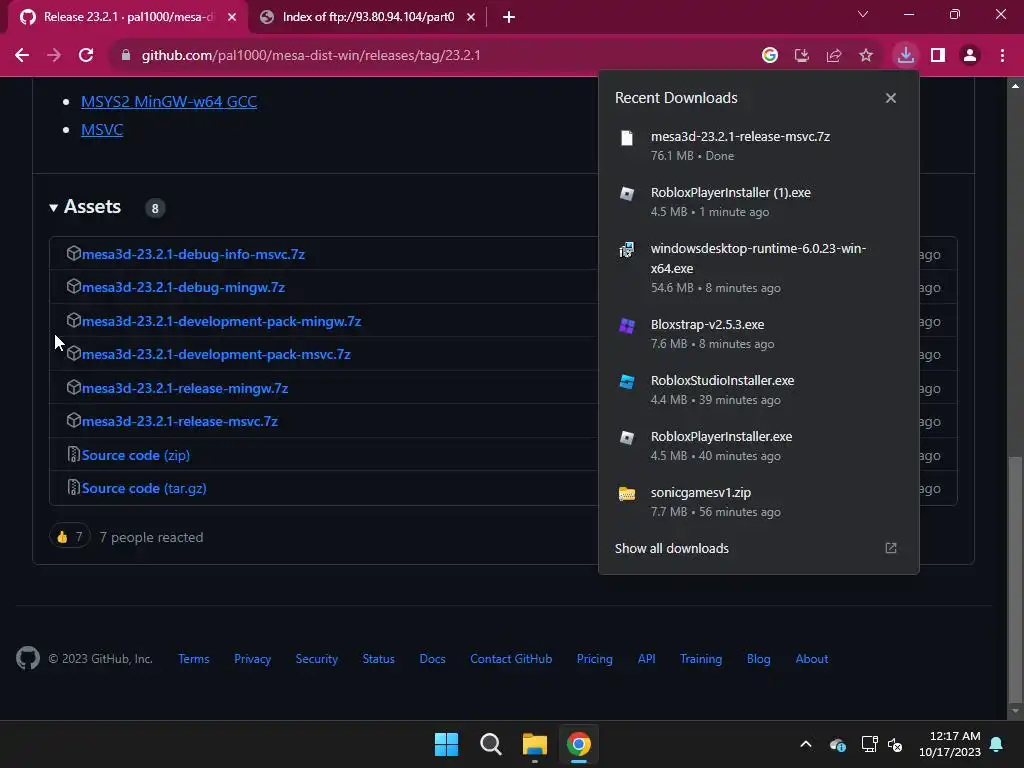This screenshot has width=1024, height=768.
Task: Open the Chrome three-dot menu
Action: (1002, 56)
